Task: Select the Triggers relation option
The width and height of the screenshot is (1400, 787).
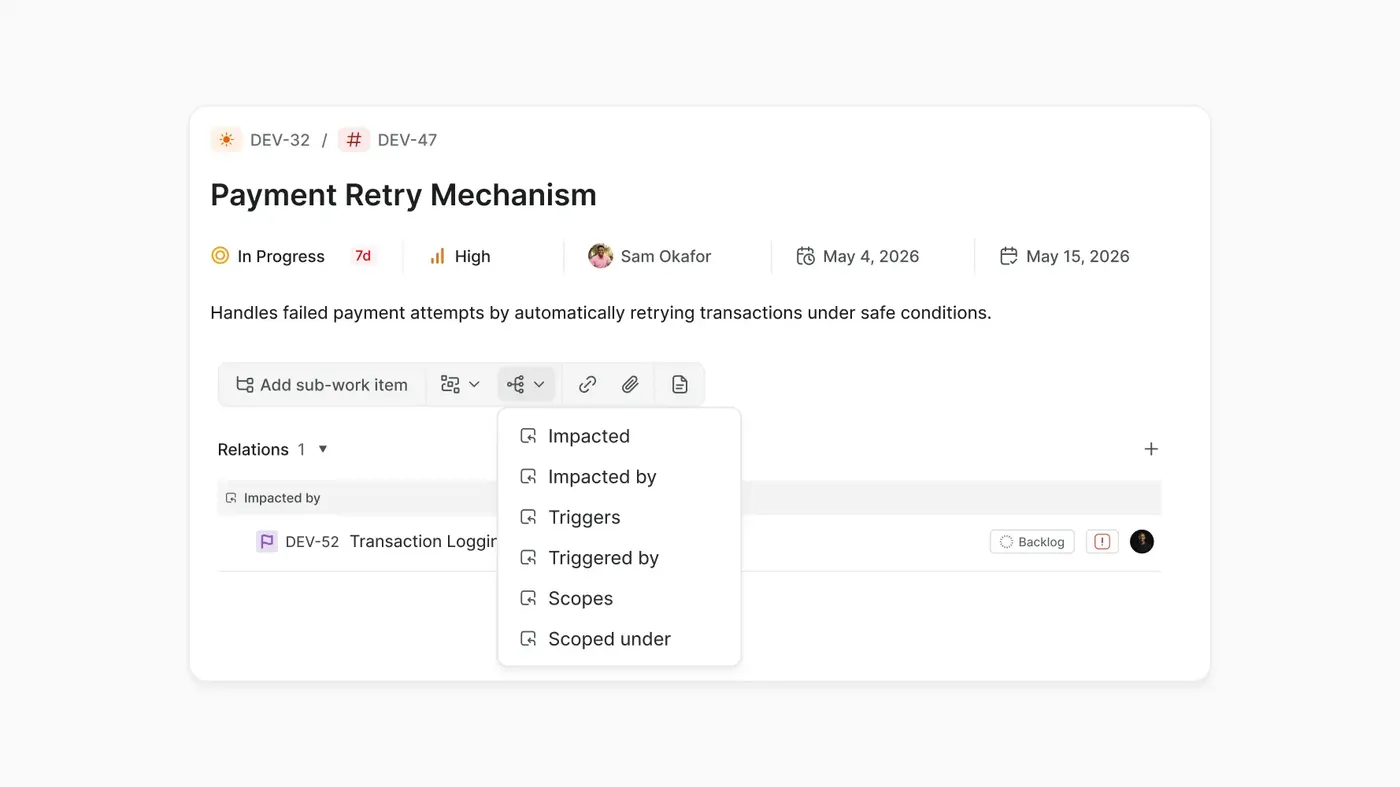Action: click(619, 517)
